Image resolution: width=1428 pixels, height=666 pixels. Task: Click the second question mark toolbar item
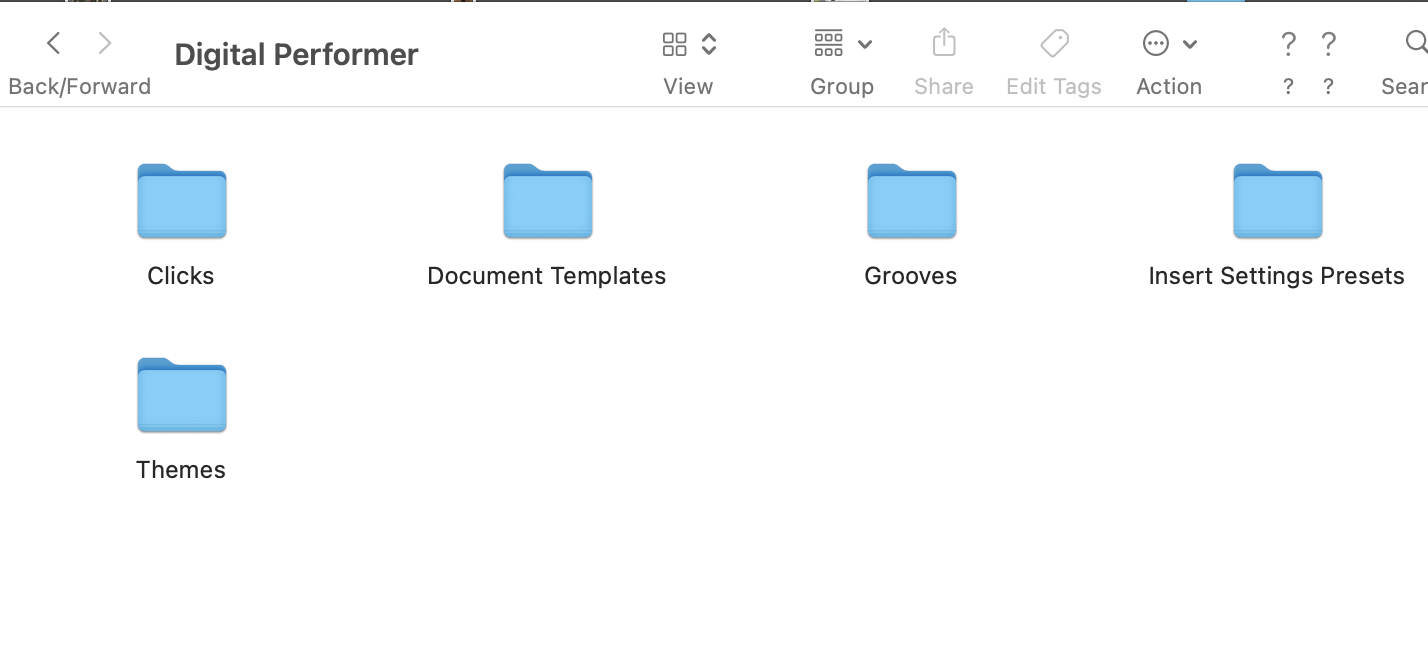(x=1328, y=44)
